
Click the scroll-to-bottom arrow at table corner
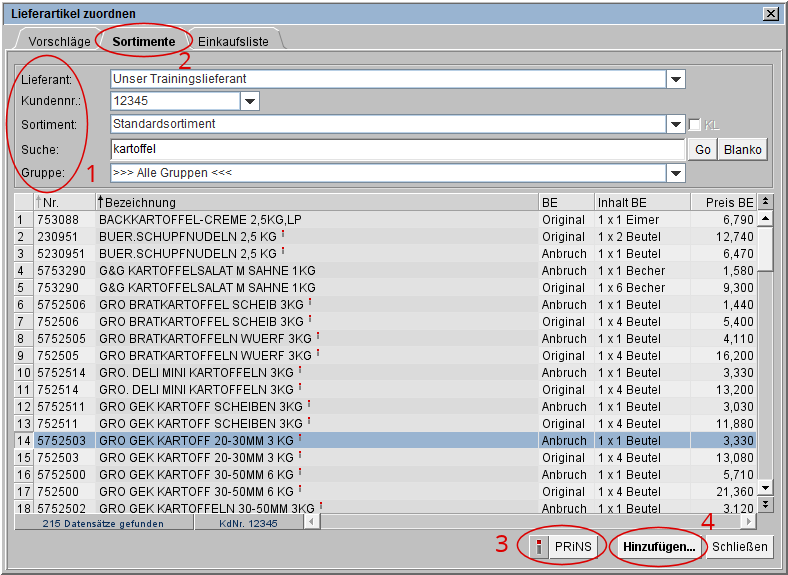[x=765, y=505]
